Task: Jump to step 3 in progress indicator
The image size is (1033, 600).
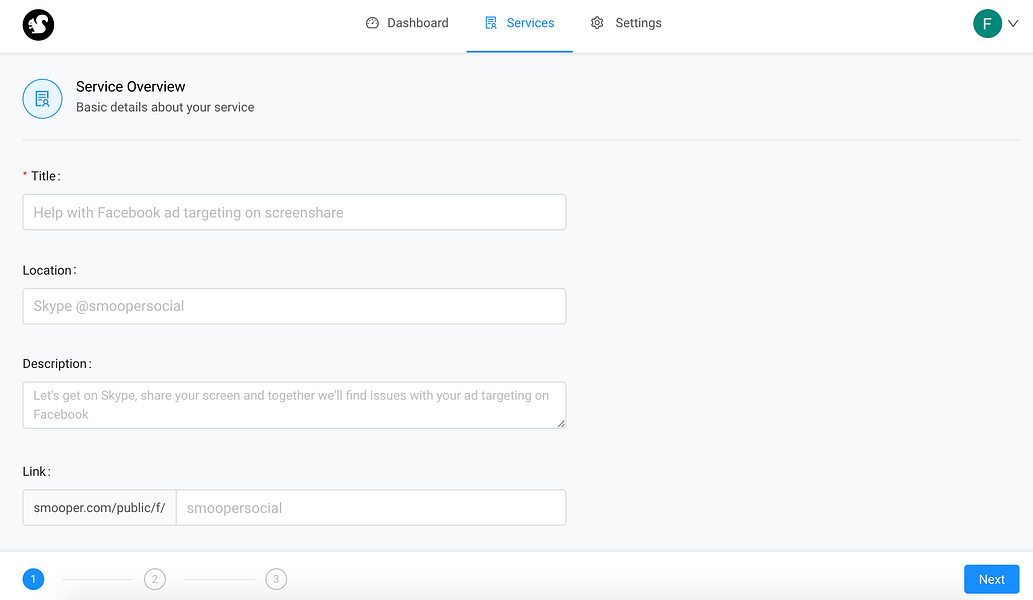Action: coord(276,579)
